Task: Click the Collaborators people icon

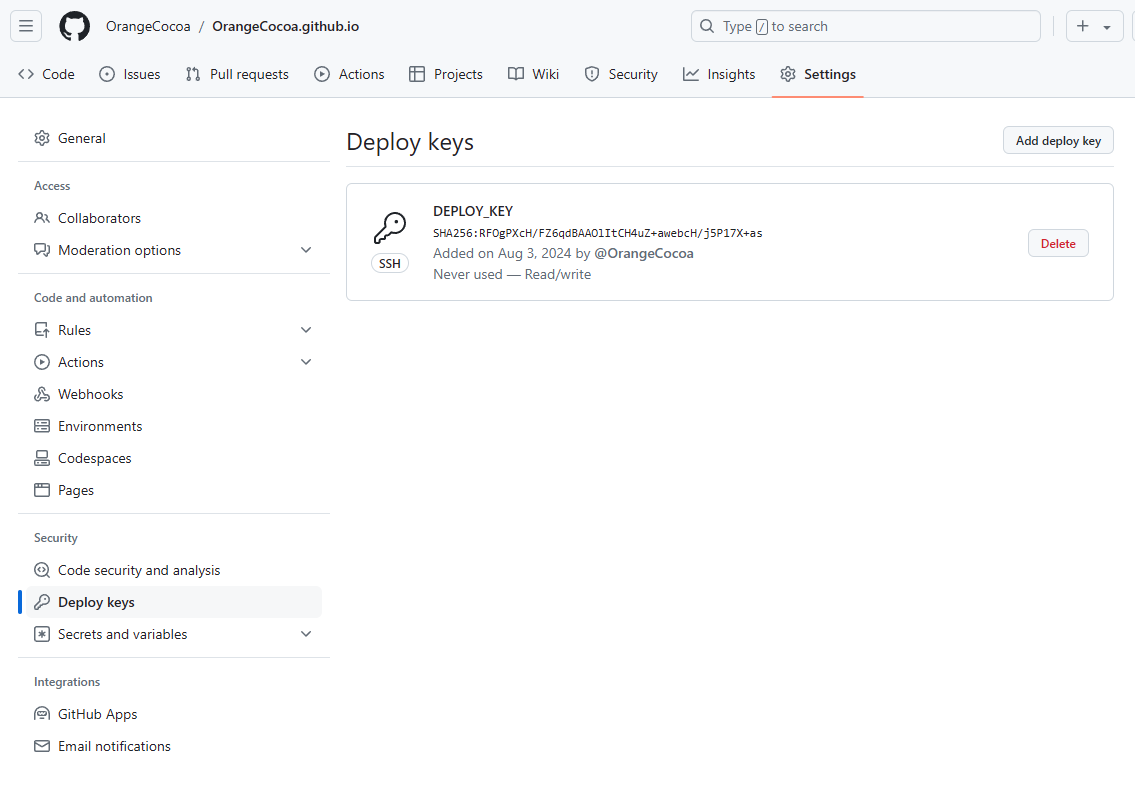Action: pos(42,218)
